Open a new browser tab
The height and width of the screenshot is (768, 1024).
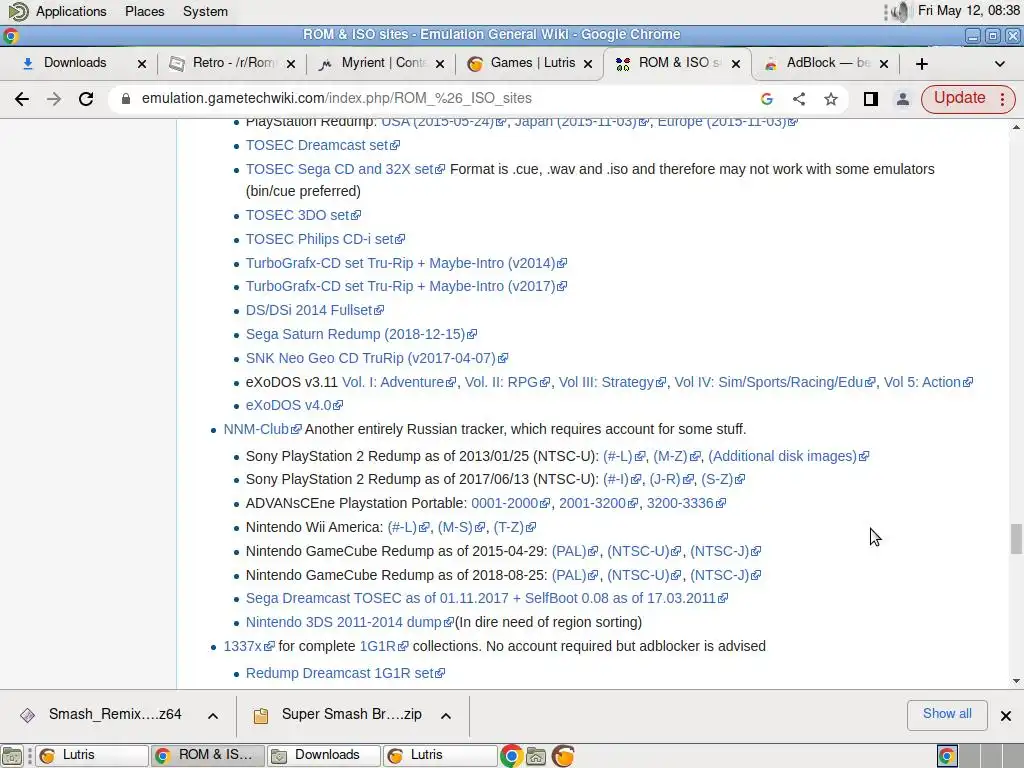pyautogui.click(x=921, y=64)
